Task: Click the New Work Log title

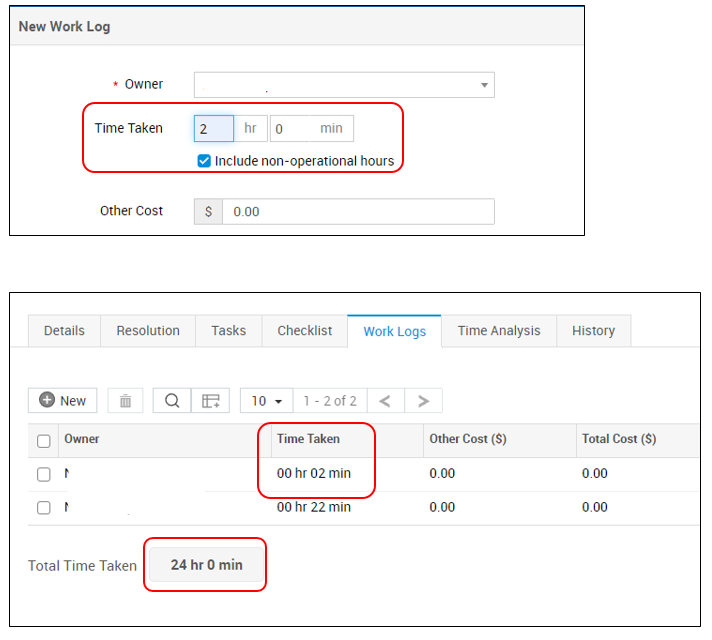Action: [64, 26]
